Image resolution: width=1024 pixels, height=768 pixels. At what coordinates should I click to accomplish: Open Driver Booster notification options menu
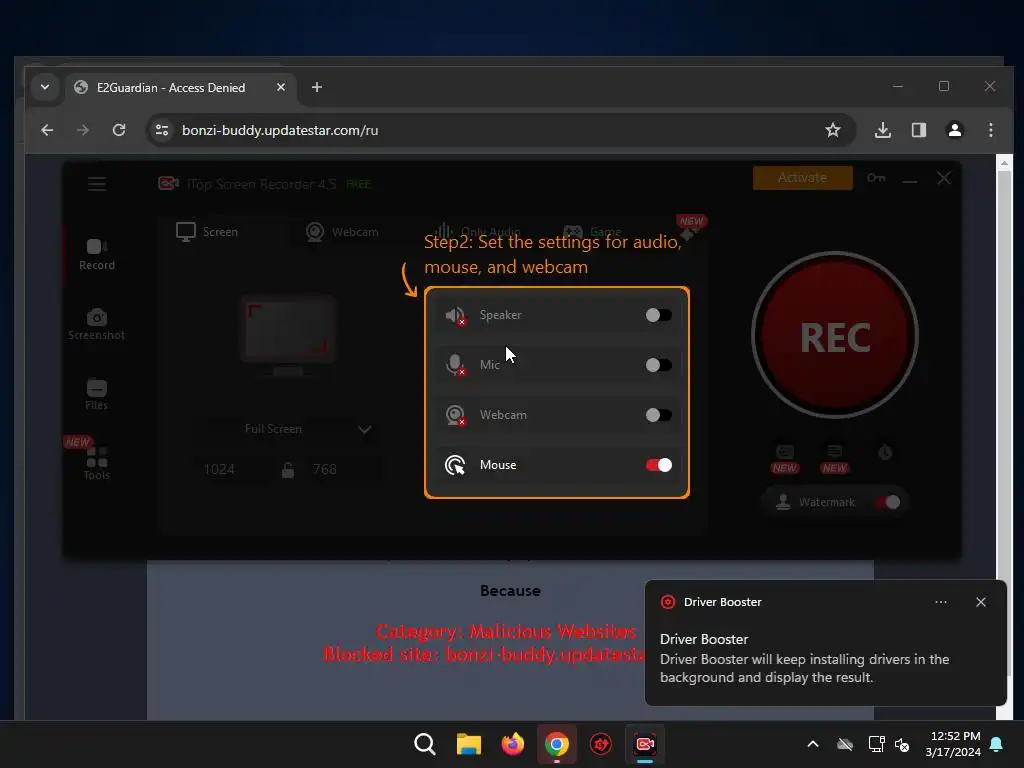[x=941, y=602]
